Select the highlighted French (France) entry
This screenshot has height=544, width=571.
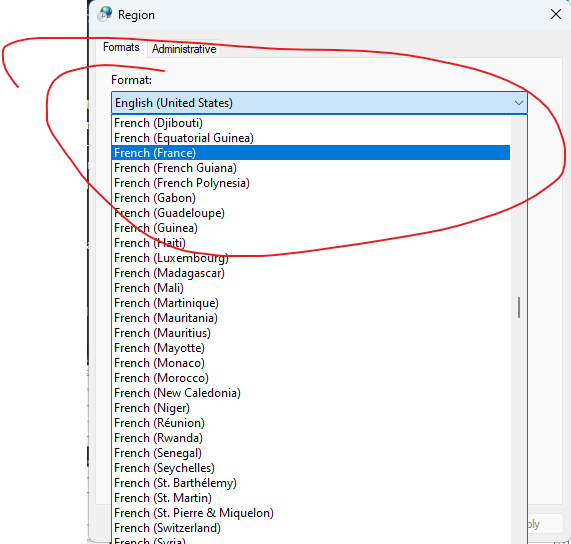coord(311,153)
